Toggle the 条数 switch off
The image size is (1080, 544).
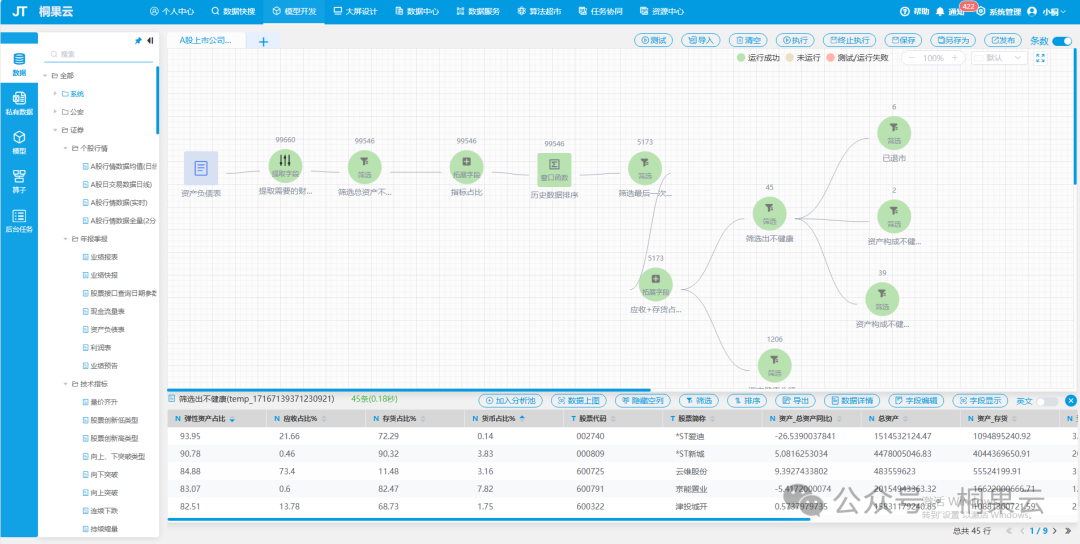click(x=1061, y=41)
